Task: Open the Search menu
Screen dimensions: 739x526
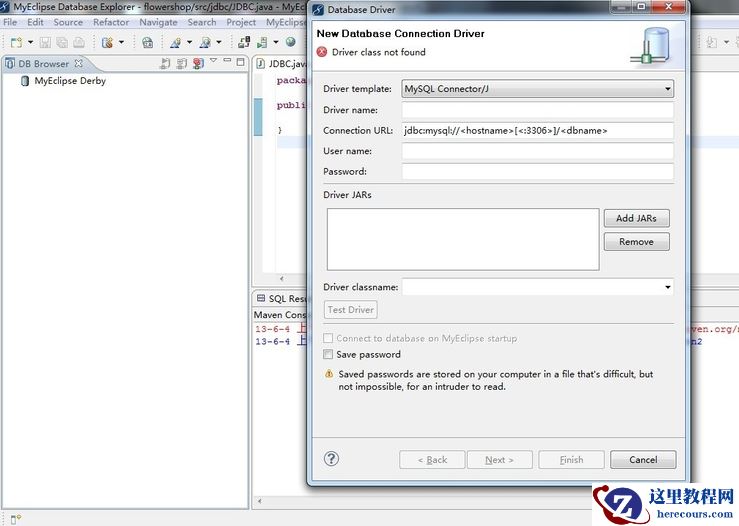Action: tap(202, 22)
